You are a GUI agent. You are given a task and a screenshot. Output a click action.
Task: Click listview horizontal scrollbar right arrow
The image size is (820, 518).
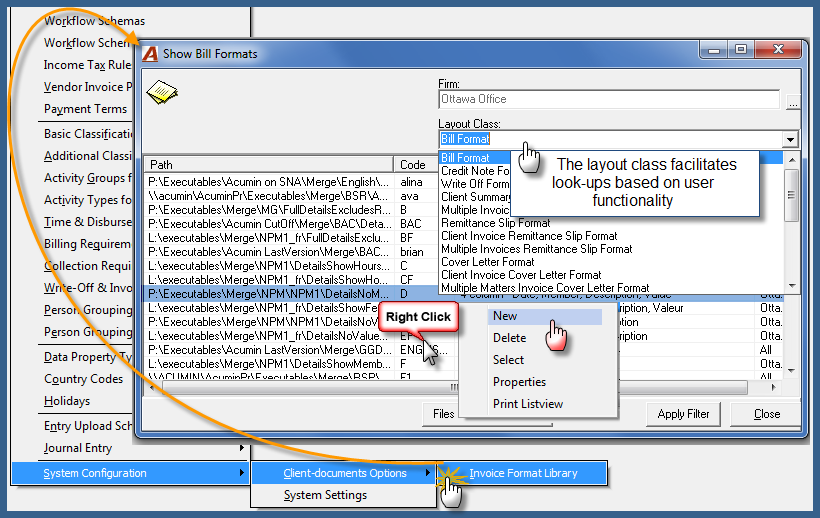[773, 387]
